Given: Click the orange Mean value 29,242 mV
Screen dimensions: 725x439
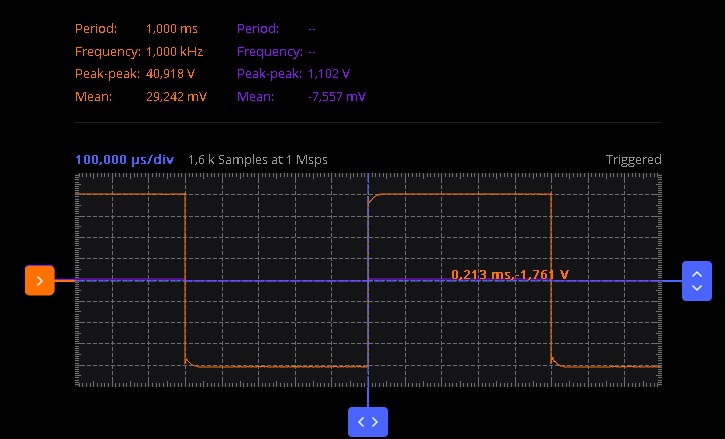Looking at the screenshot, I should (176, 96).
